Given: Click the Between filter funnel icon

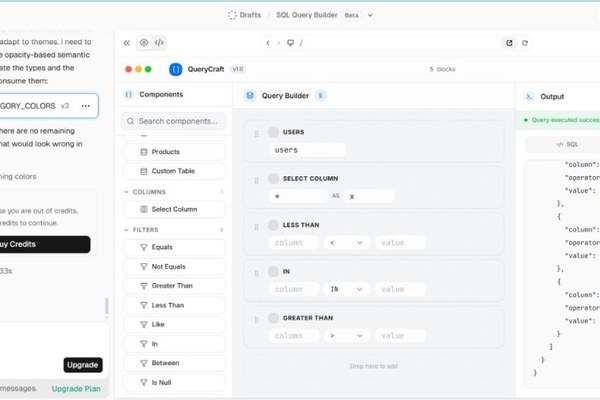Looking at the screenshot, I should pyautogui.click(x=144, y=363).
